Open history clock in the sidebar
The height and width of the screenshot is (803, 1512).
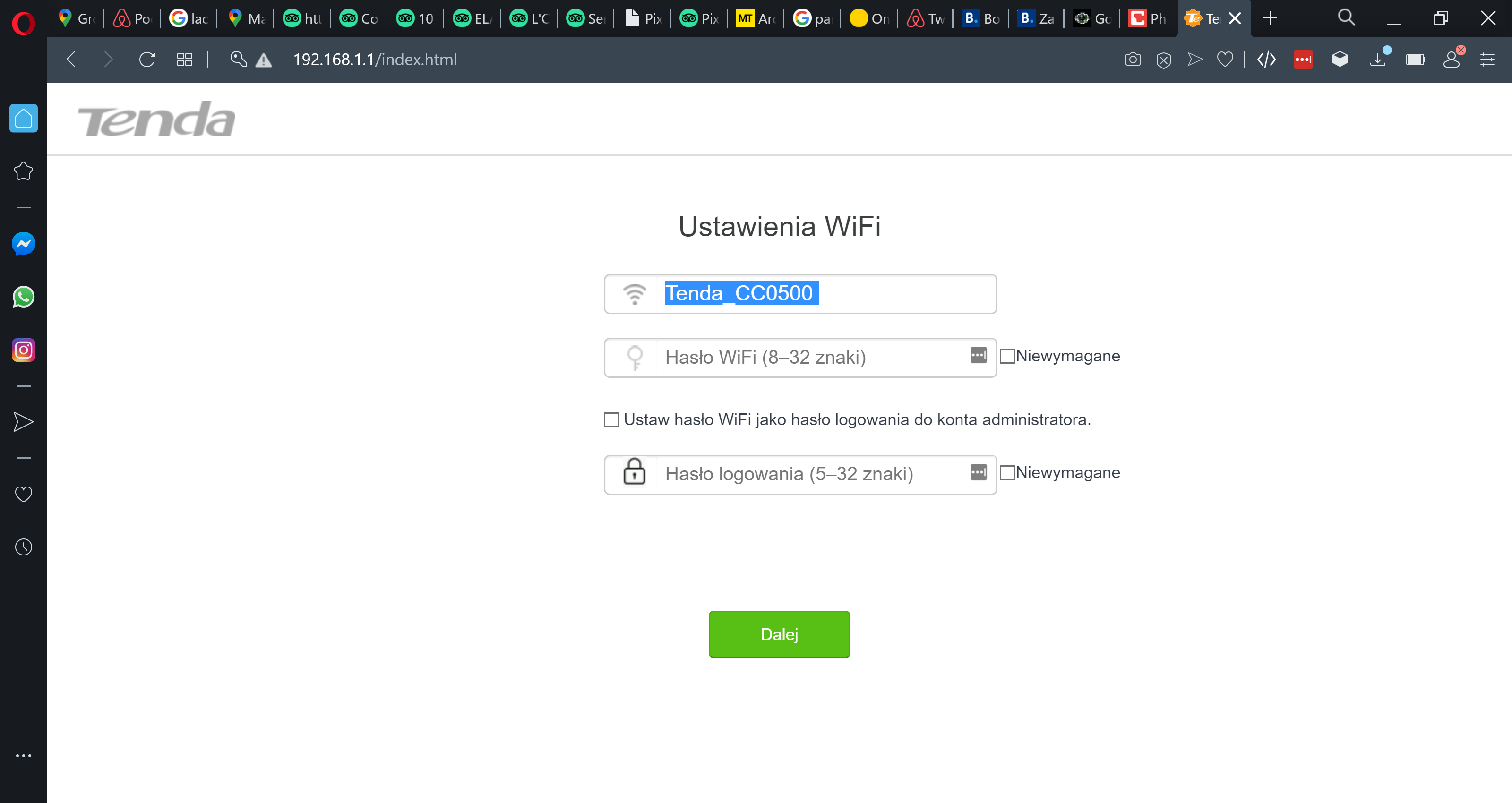[x=24, y=547]
